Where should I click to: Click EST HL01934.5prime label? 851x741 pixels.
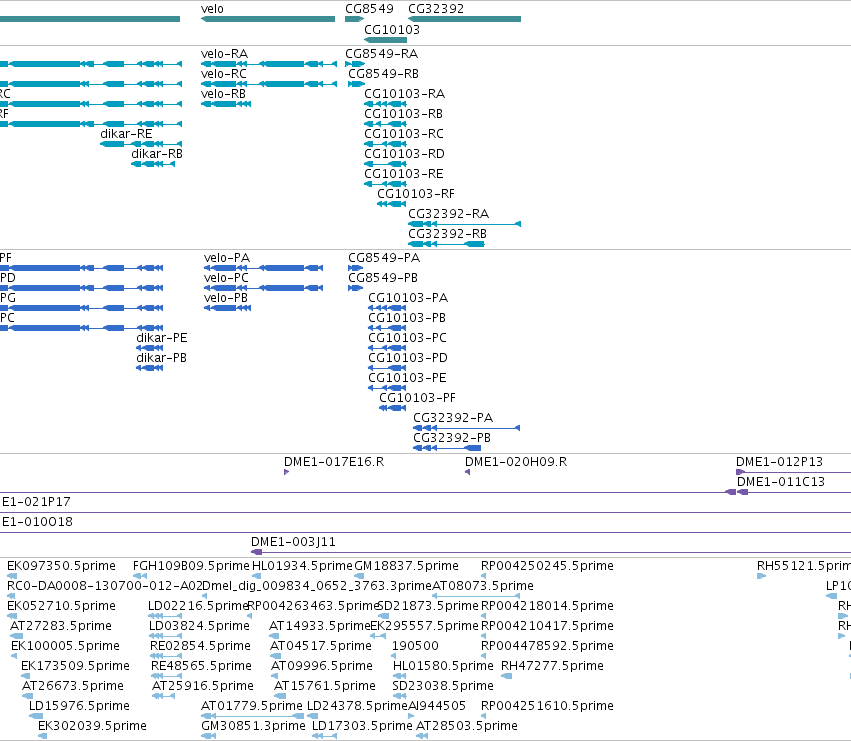click(302, 566)
